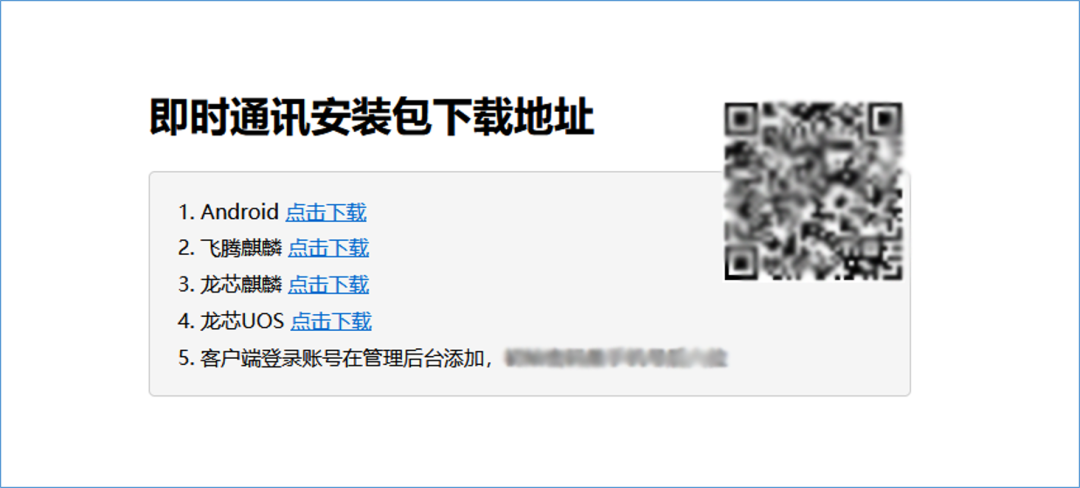
Task: Click the QR code's top-left finder square
Action: point(739,118)
